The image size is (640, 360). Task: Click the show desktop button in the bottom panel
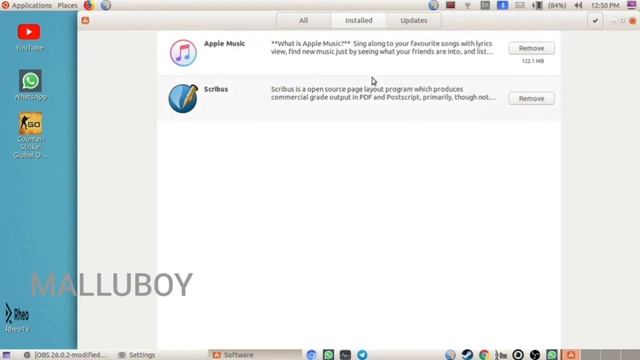(6, 355)
